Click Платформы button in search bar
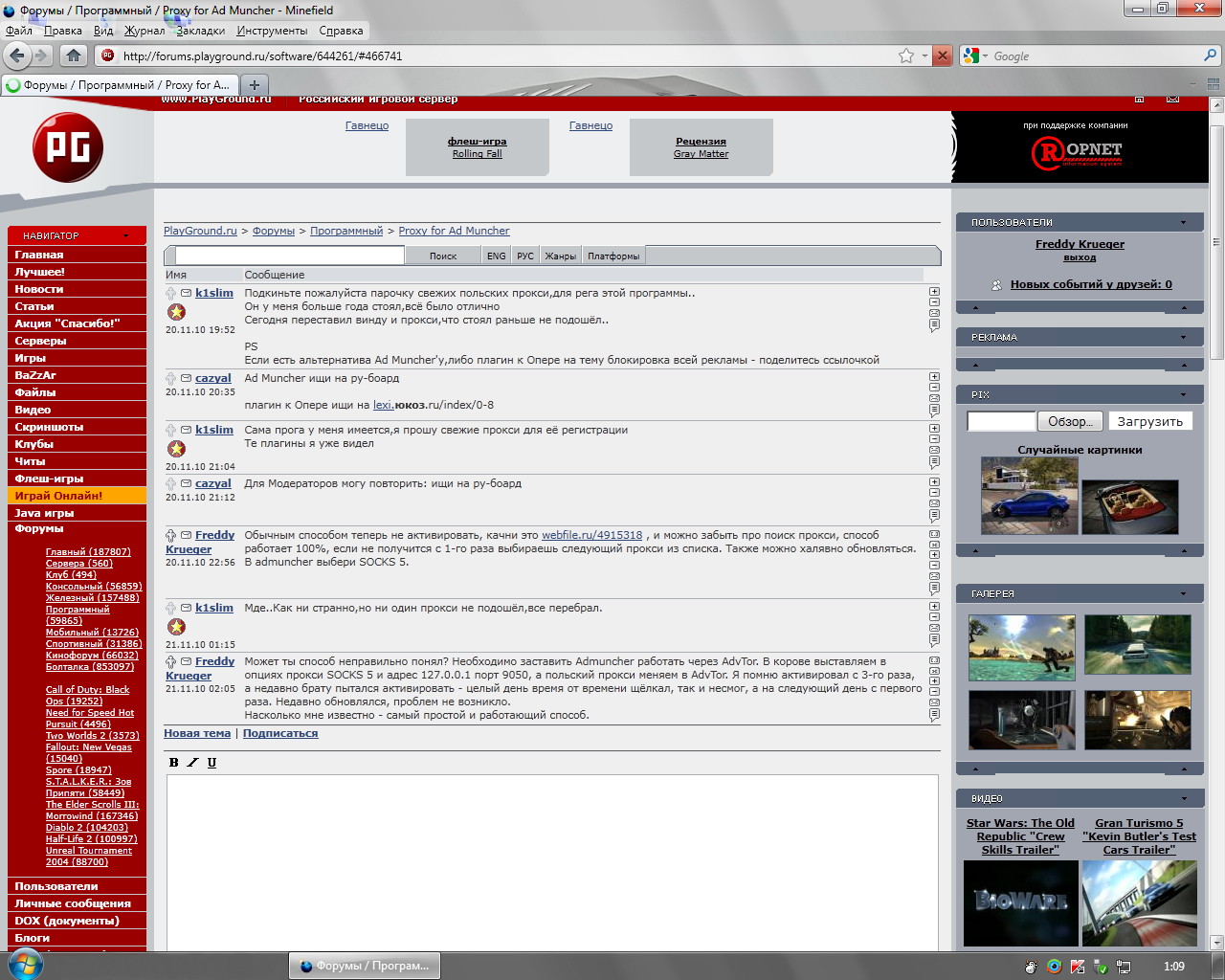The height and width of the screenshot is (980, 1225). tap(613, 256)
